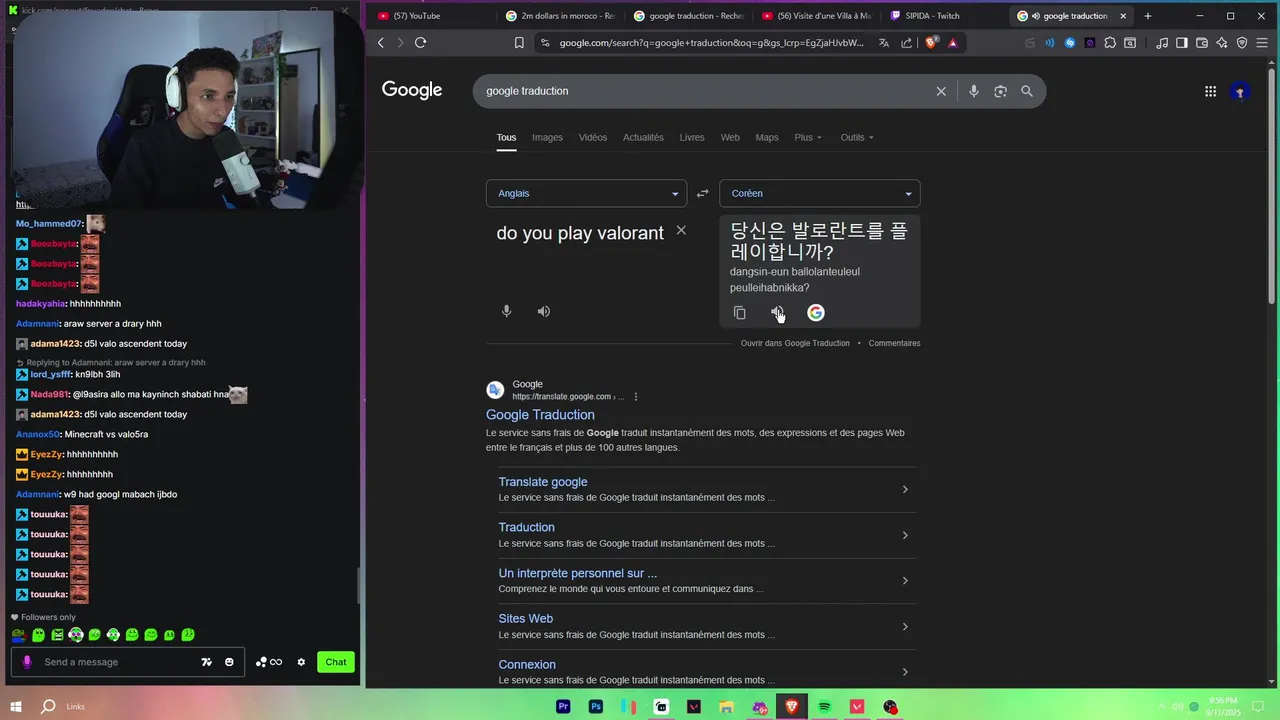Screen dimensions: 1280x720
Task: Switch to the Actualités search tab
Action: point(643,137)
